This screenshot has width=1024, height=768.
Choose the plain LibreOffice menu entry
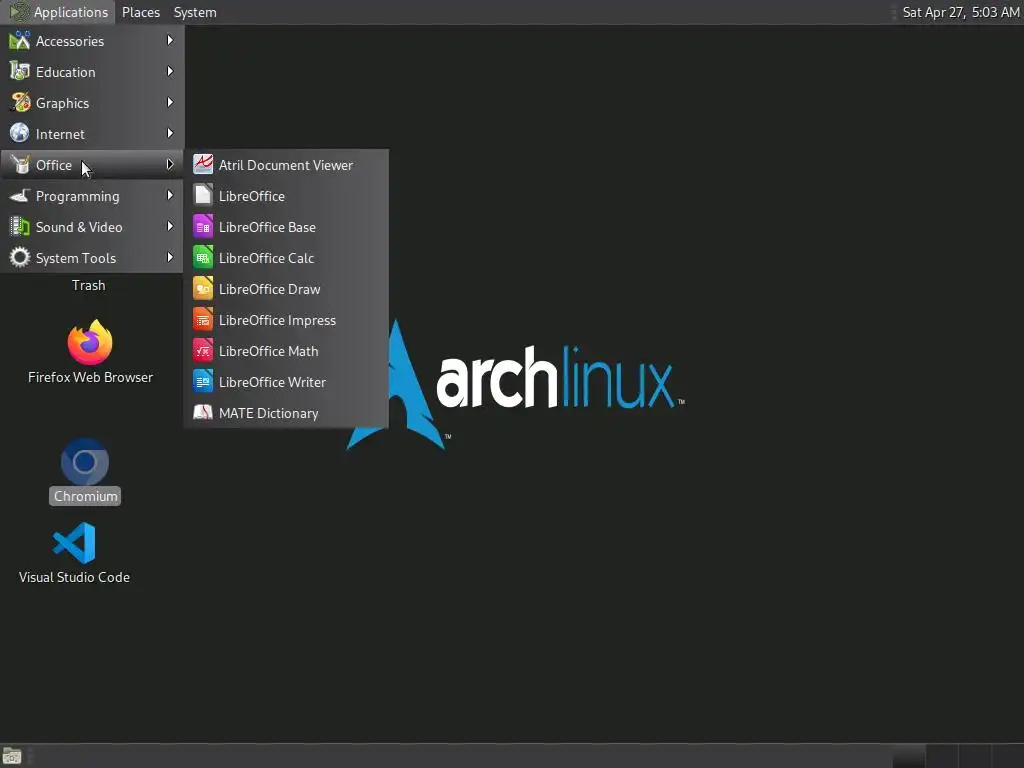pyautogui.click(x=287, y=196)
